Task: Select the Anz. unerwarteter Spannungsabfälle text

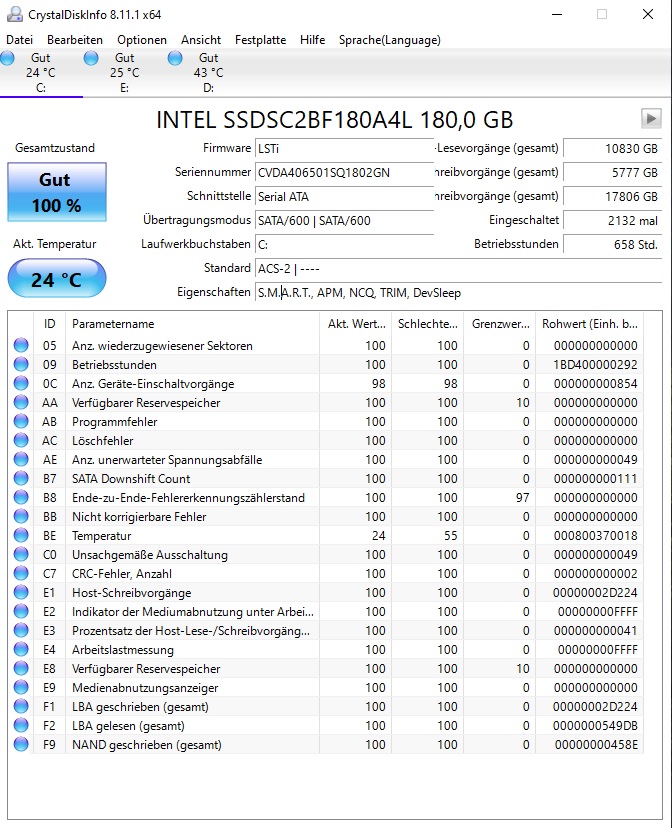Action: tap(167, 460)
